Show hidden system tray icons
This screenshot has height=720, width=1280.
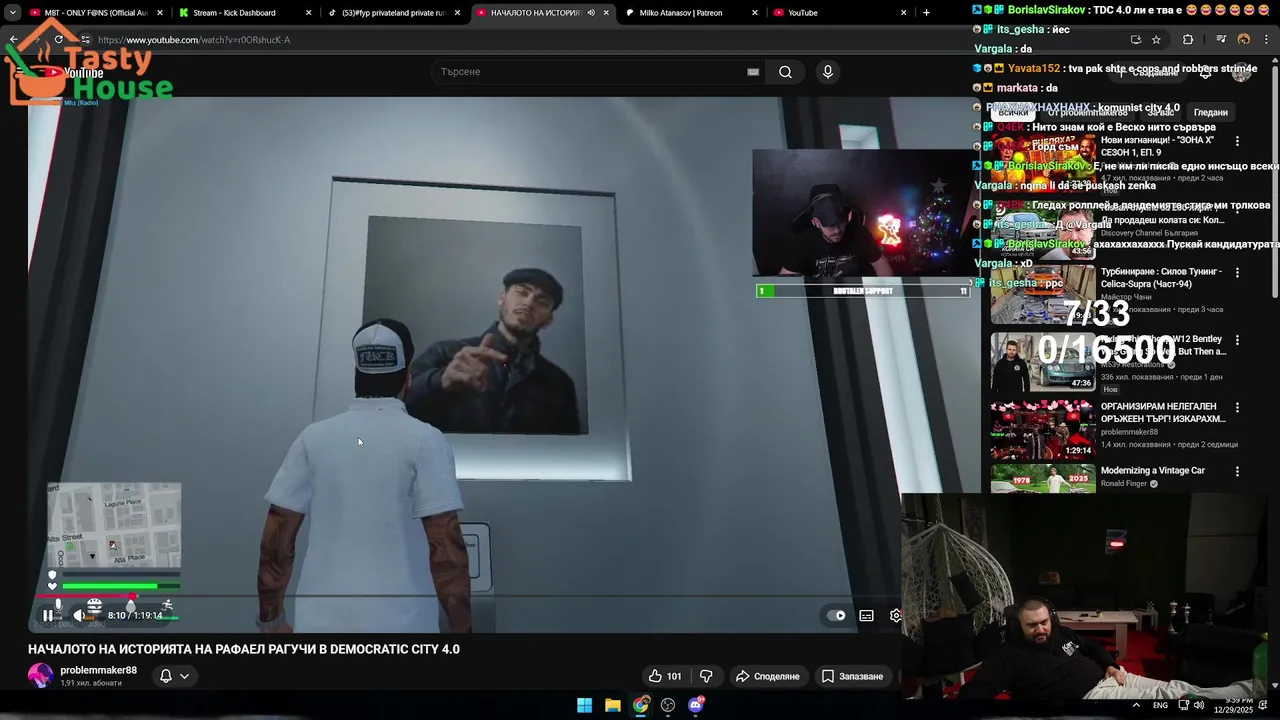click(x=1136, y=705)
